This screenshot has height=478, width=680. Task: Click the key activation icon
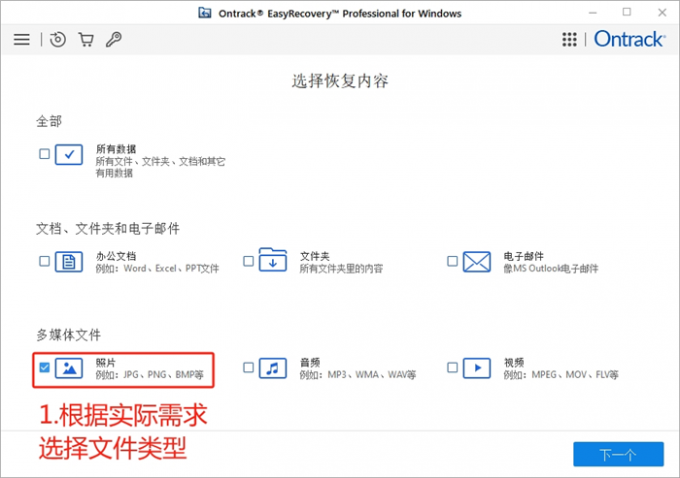click(x=114, y=39)
